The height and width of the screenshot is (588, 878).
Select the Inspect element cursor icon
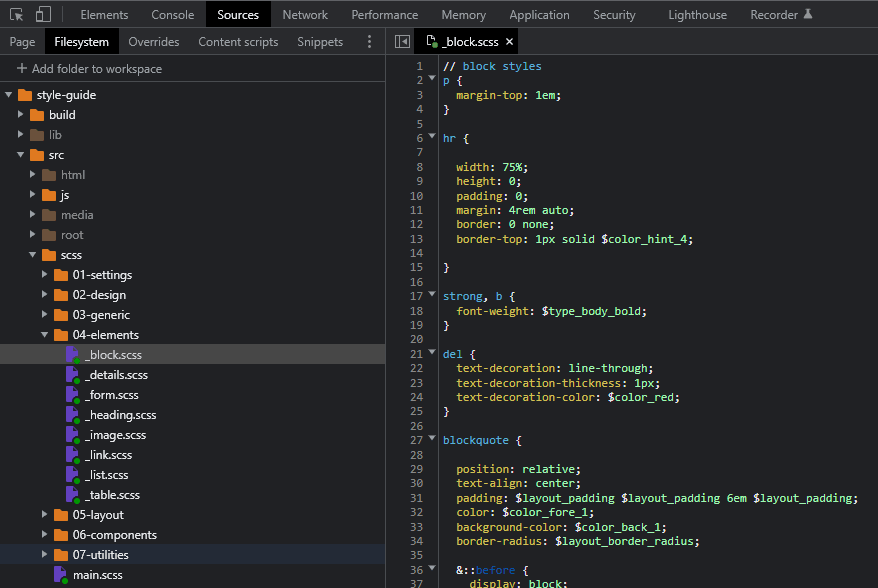(16, 14)
